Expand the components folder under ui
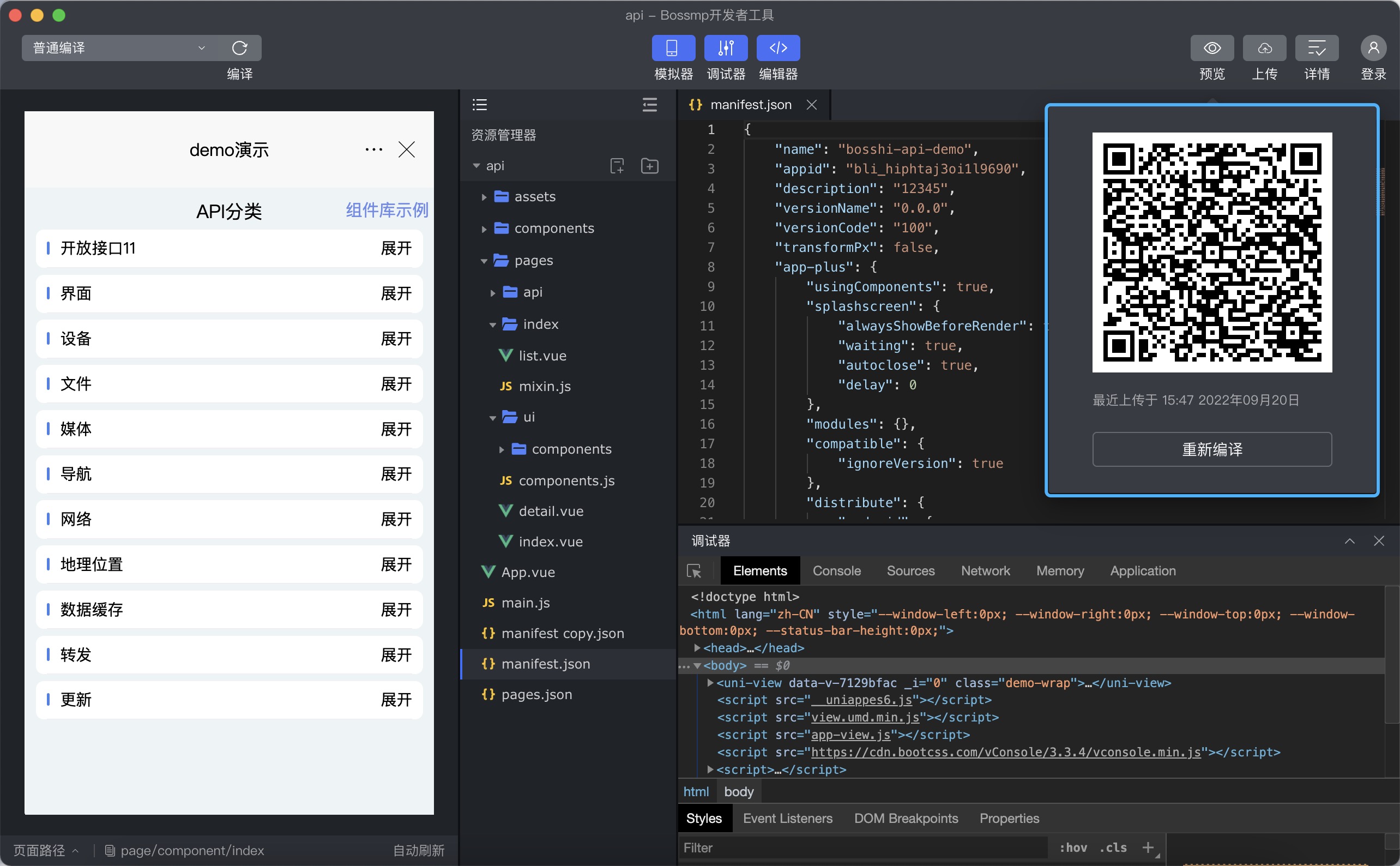Viewport: 1400px width, 866px height. [x=502, y=449]
